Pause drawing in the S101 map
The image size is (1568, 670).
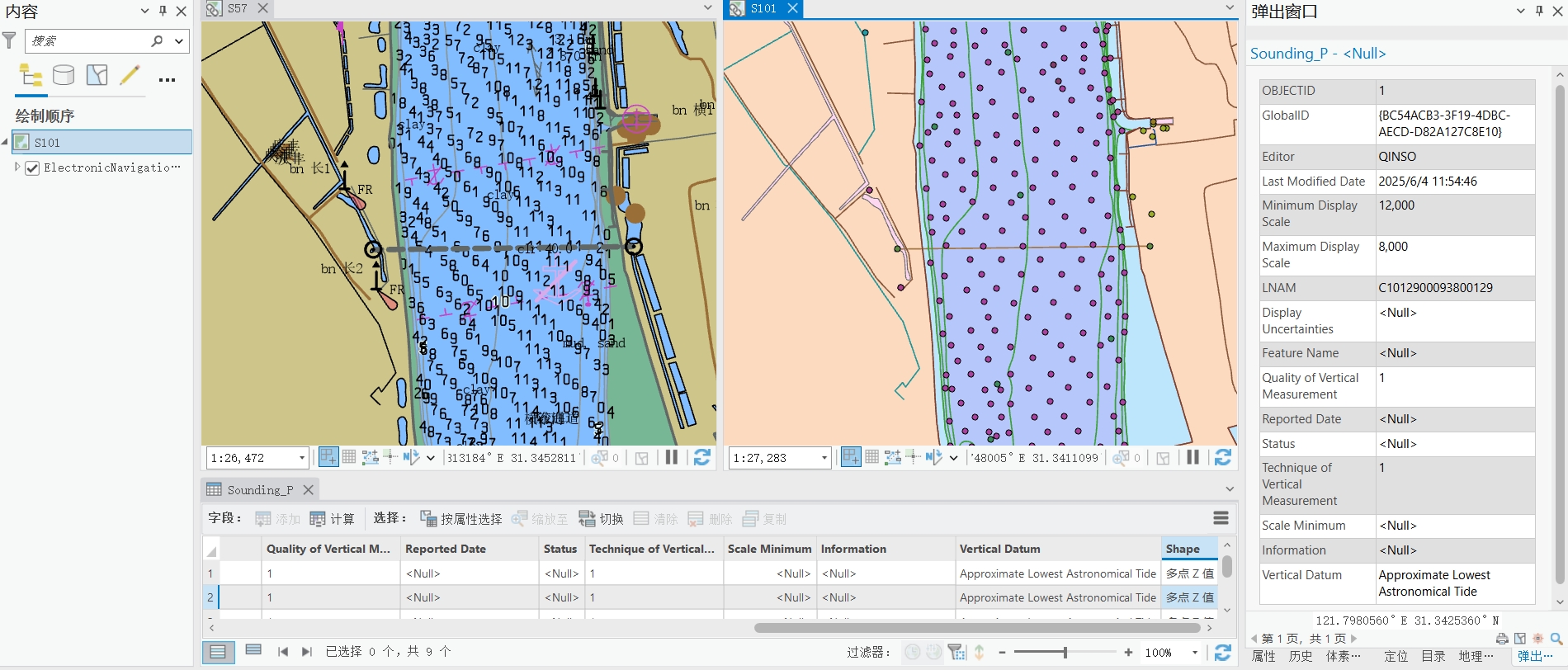click(x=1193, y=457)
